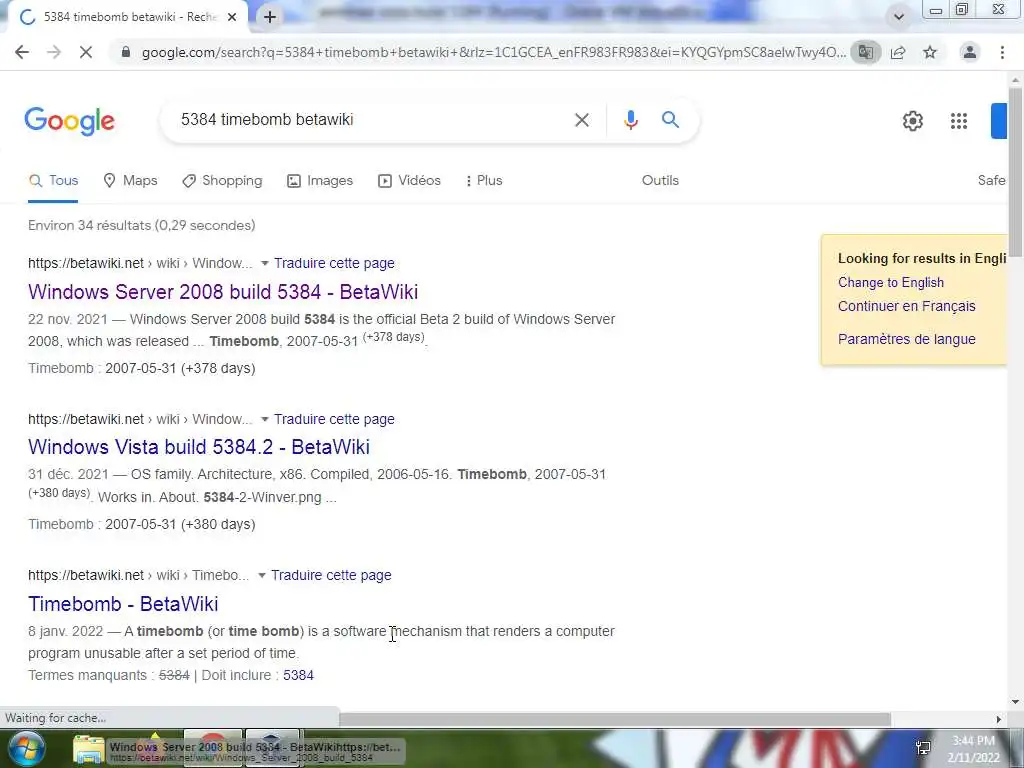Click the 5384 must-include link

[298, 676]
